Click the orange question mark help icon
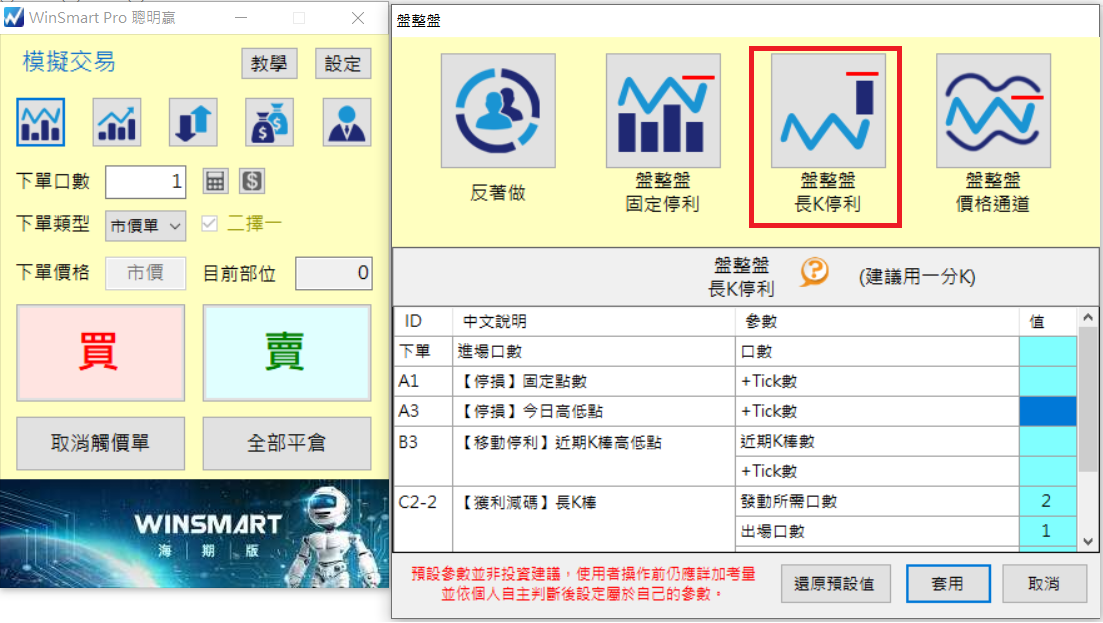Screen dimensions: 1103x623 click(x=814, y=271)
